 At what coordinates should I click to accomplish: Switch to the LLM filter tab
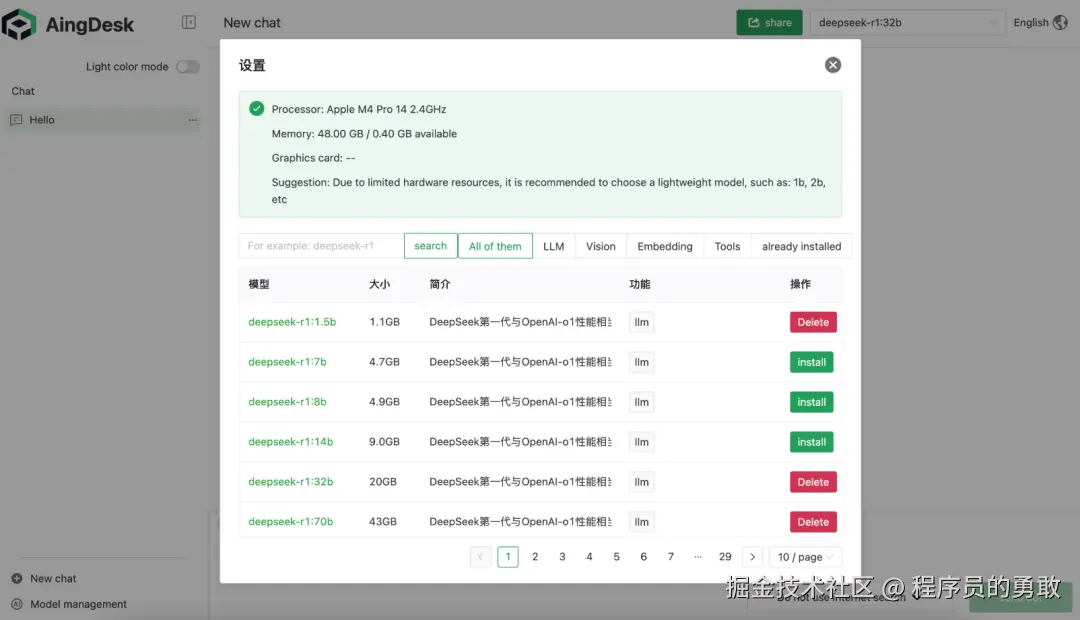point(554,246)
